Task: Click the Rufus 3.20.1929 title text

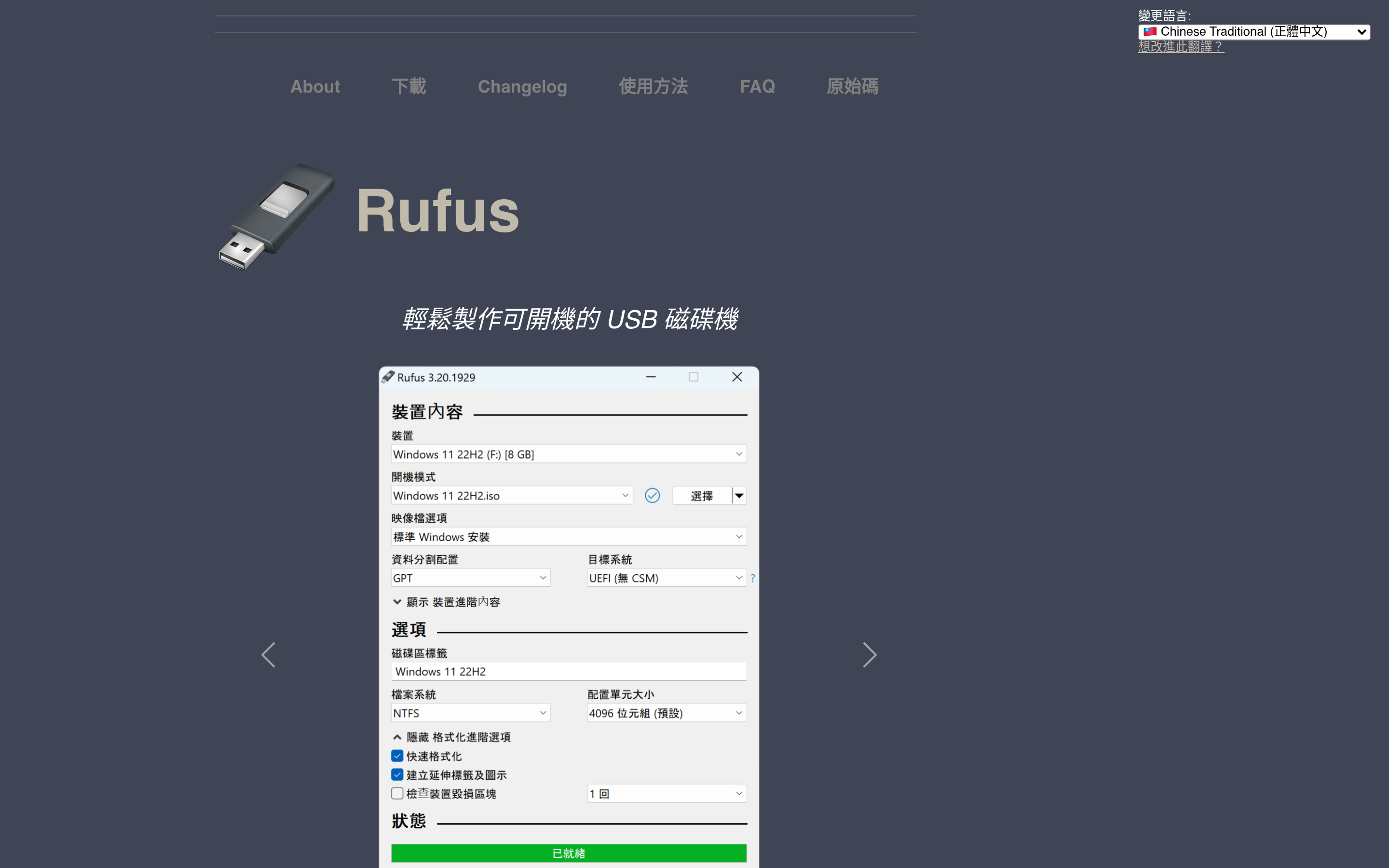Action: (x=436, y=377)
